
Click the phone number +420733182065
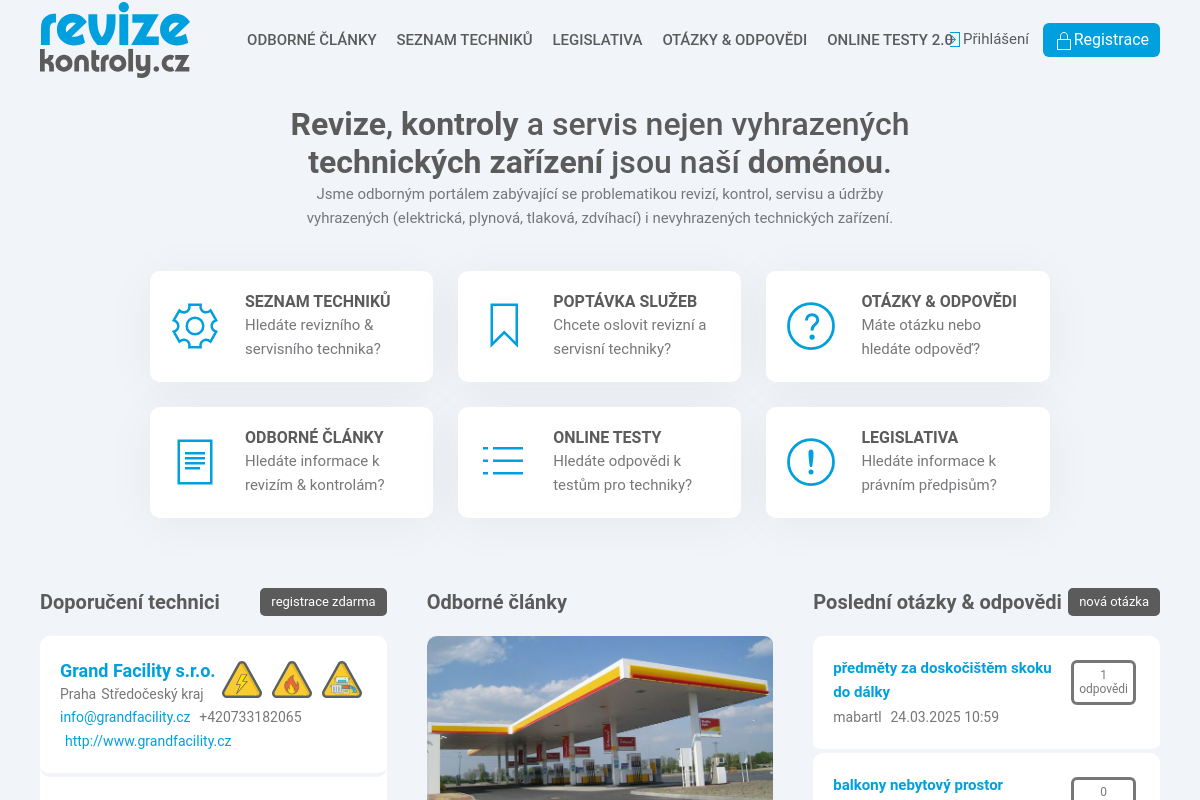[x=250, y=717]
